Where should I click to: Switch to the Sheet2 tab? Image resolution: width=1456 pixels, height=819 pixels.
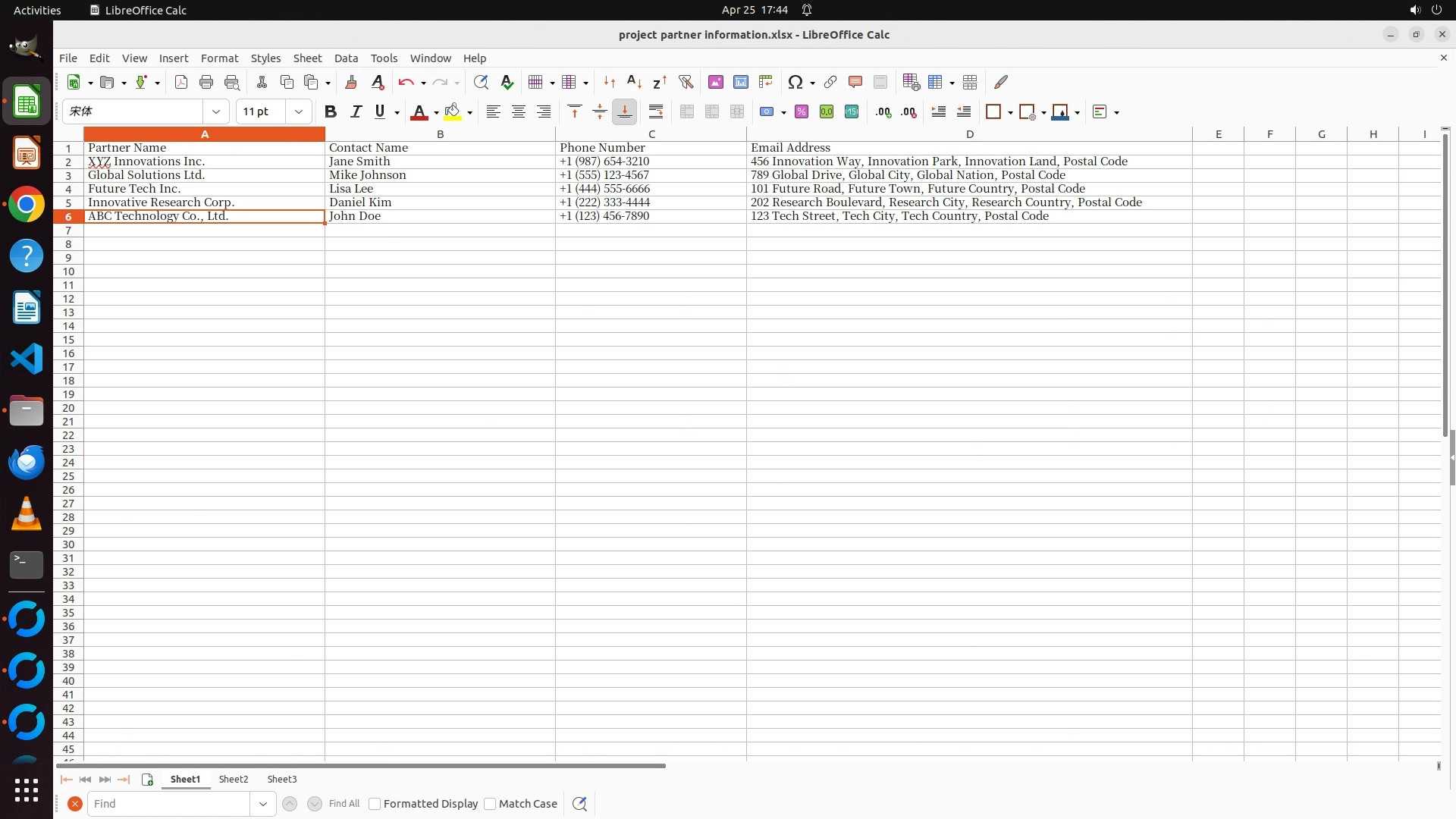pos(234,780)
